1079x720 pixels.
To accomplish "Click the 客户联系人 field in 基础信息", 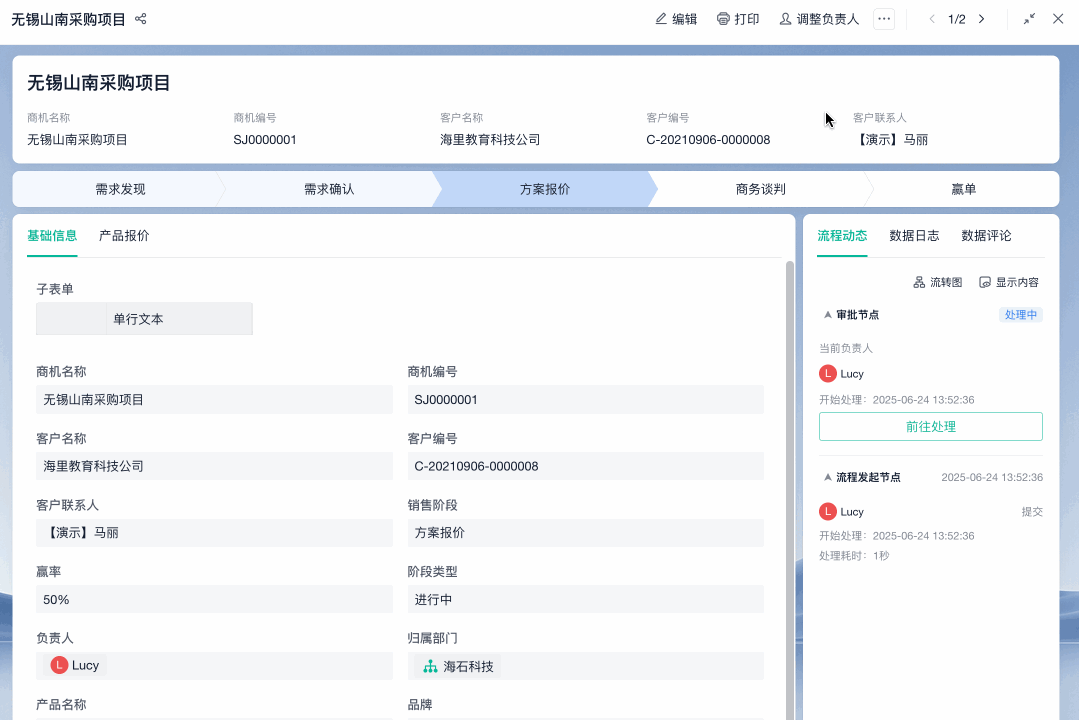I will [x=214, y=533].
